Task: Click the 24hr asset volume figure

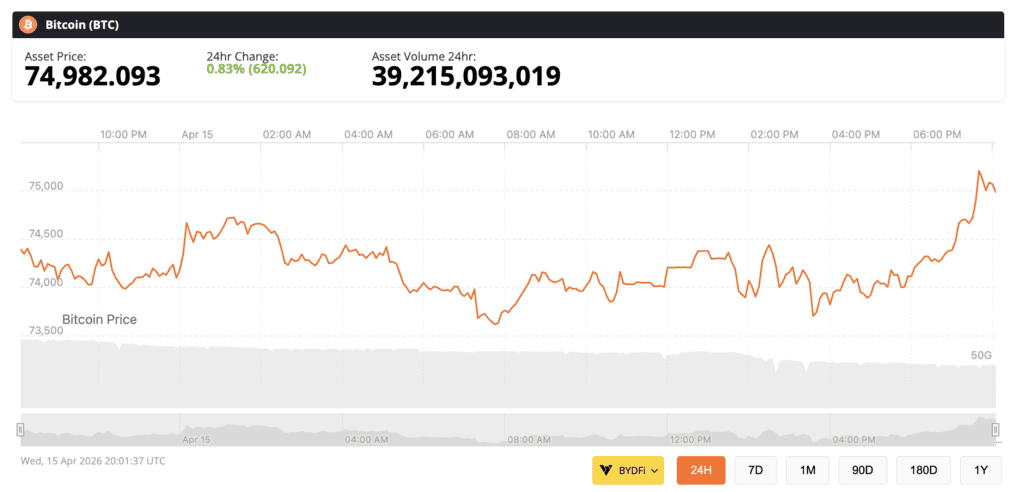Action: coord(465,76)
